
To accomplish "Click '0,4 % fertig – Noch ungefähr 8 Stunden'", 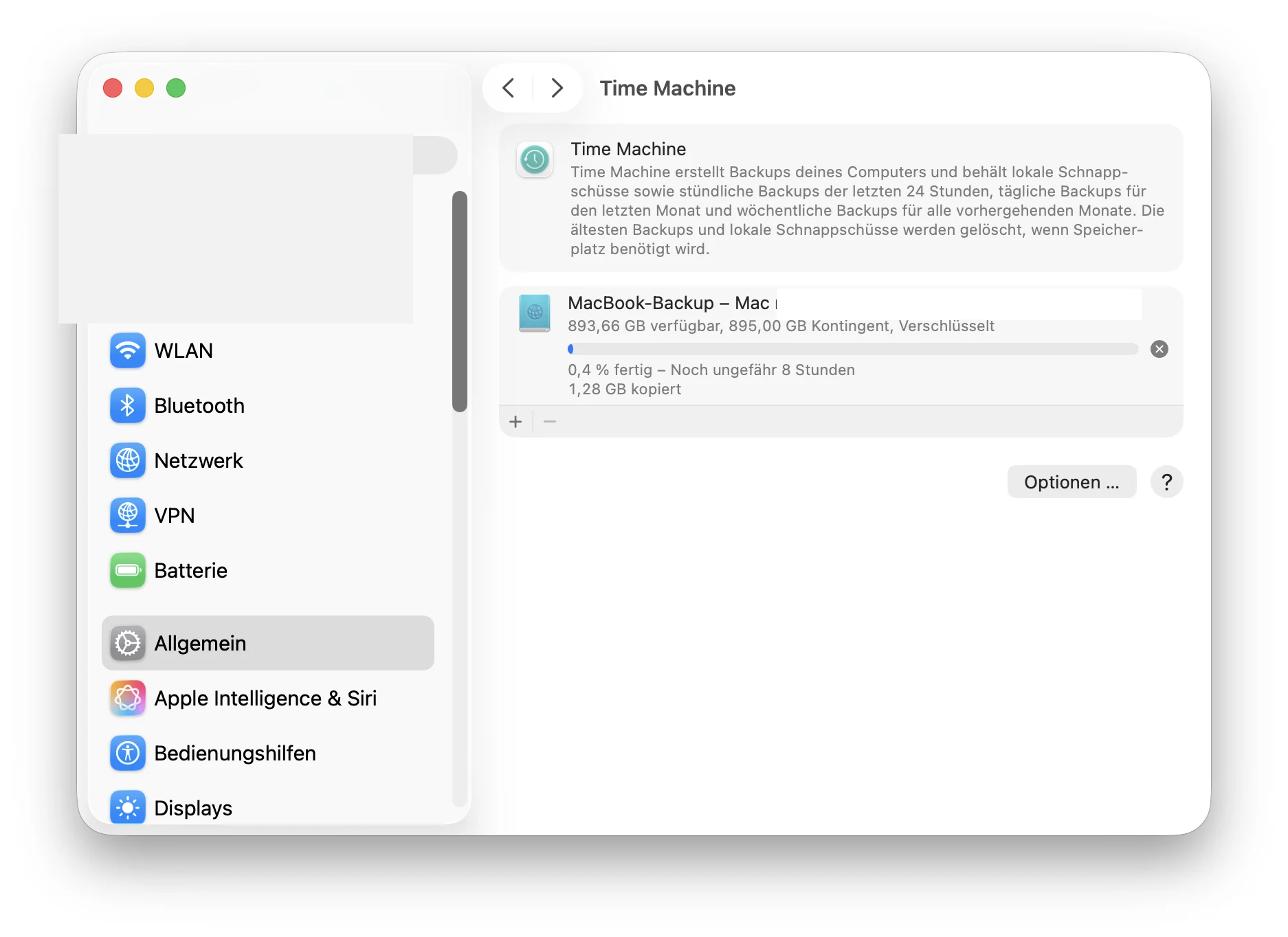I will pos(711,370).
